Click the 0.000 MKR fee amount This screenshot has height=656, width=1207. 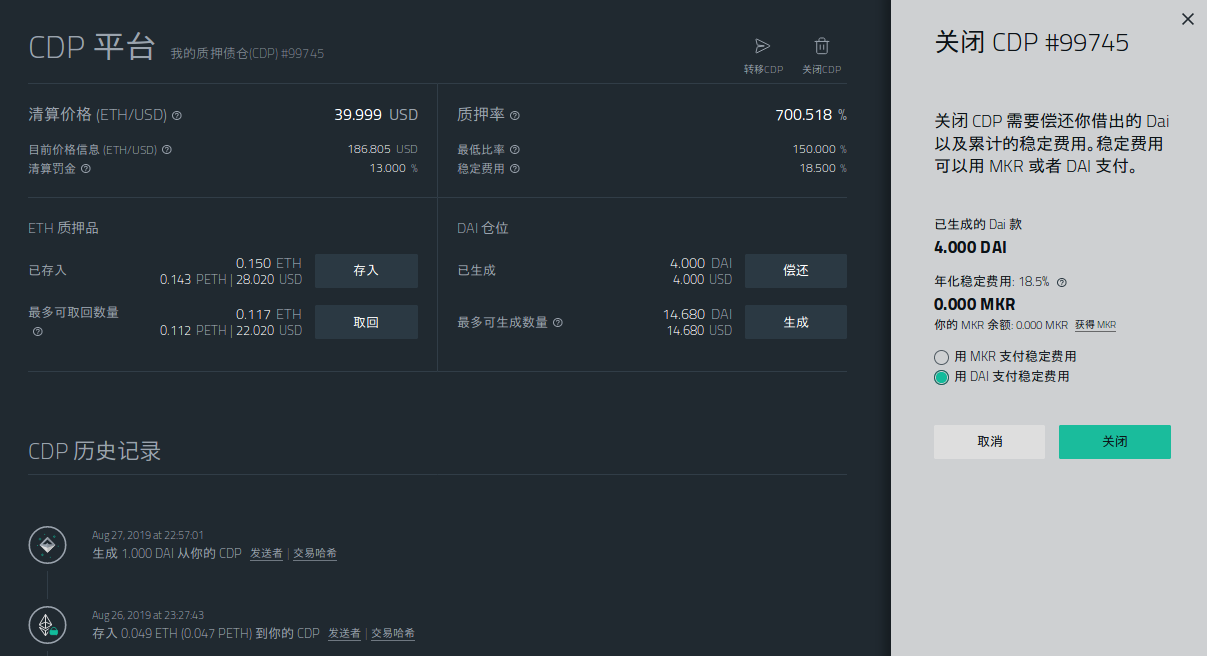pos(975,304)
